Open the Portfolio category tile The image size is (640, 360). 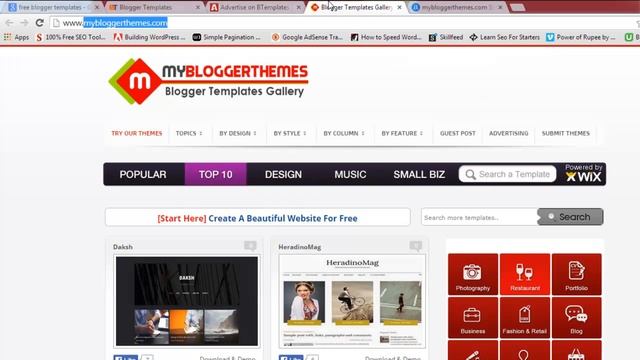(x=576, y=274)
